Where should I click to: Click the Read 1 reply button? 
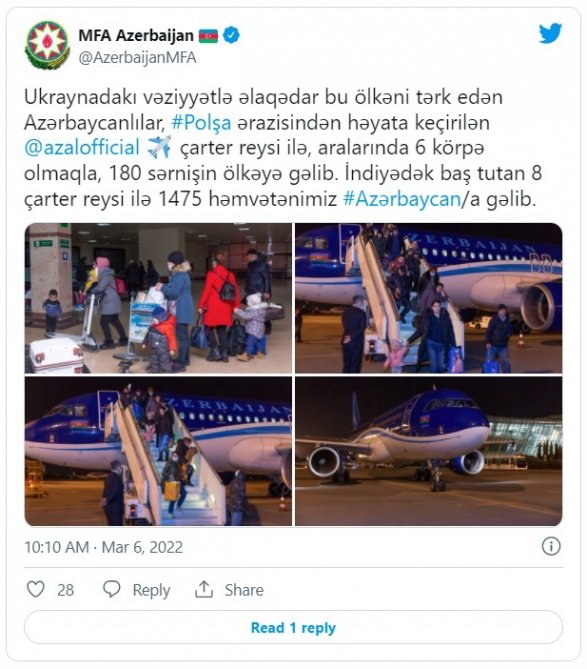click(294, 627)
